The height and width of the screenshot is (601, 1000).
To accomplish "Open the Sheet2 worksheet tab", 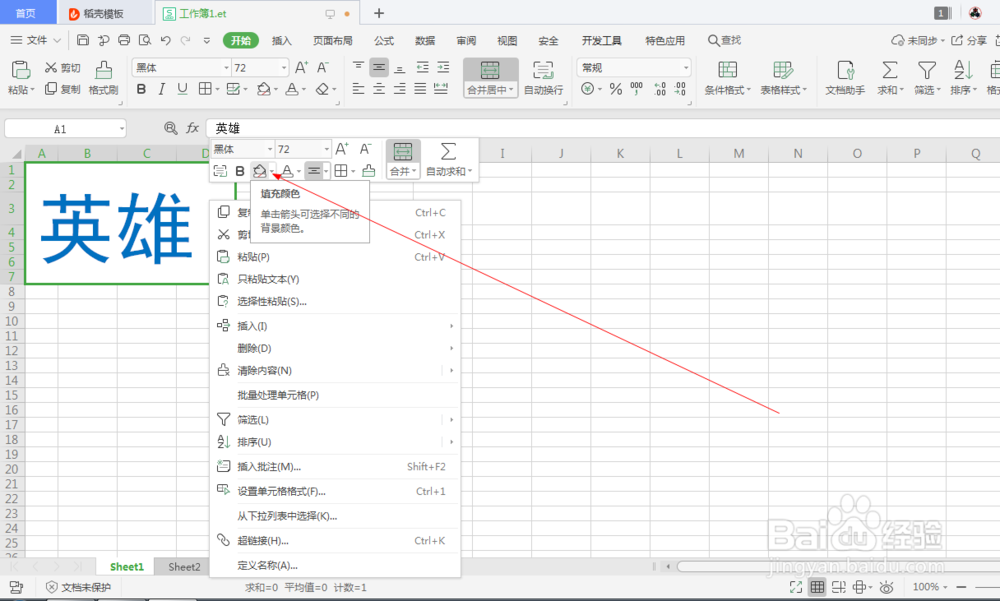I will pos(184,567).
